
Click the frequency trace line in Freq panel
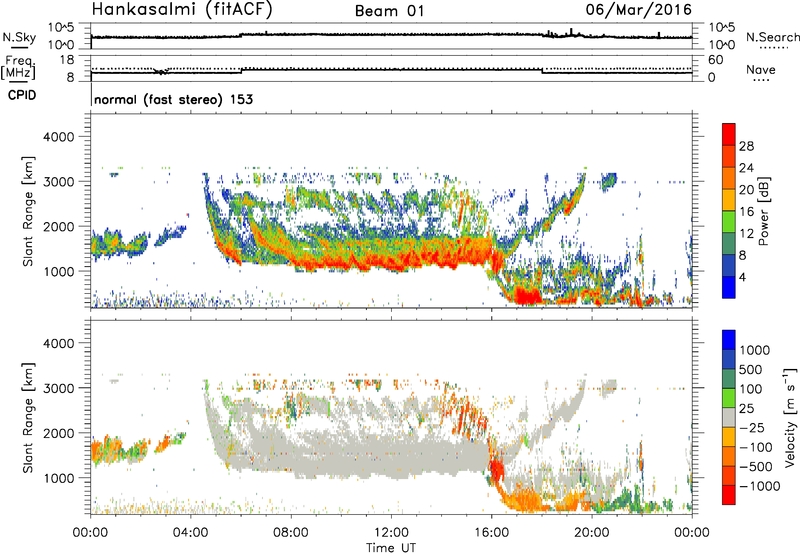coord(391,71)
